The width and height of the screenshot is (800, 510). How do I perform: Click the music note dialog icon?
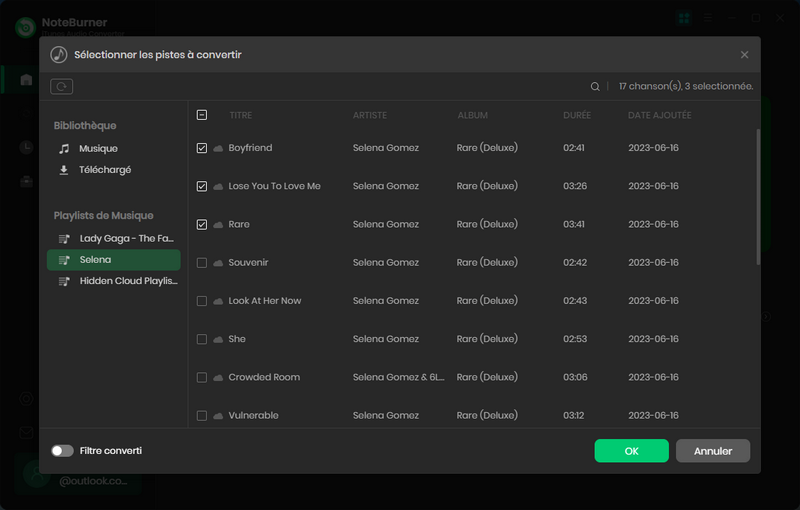coord(59,55)
